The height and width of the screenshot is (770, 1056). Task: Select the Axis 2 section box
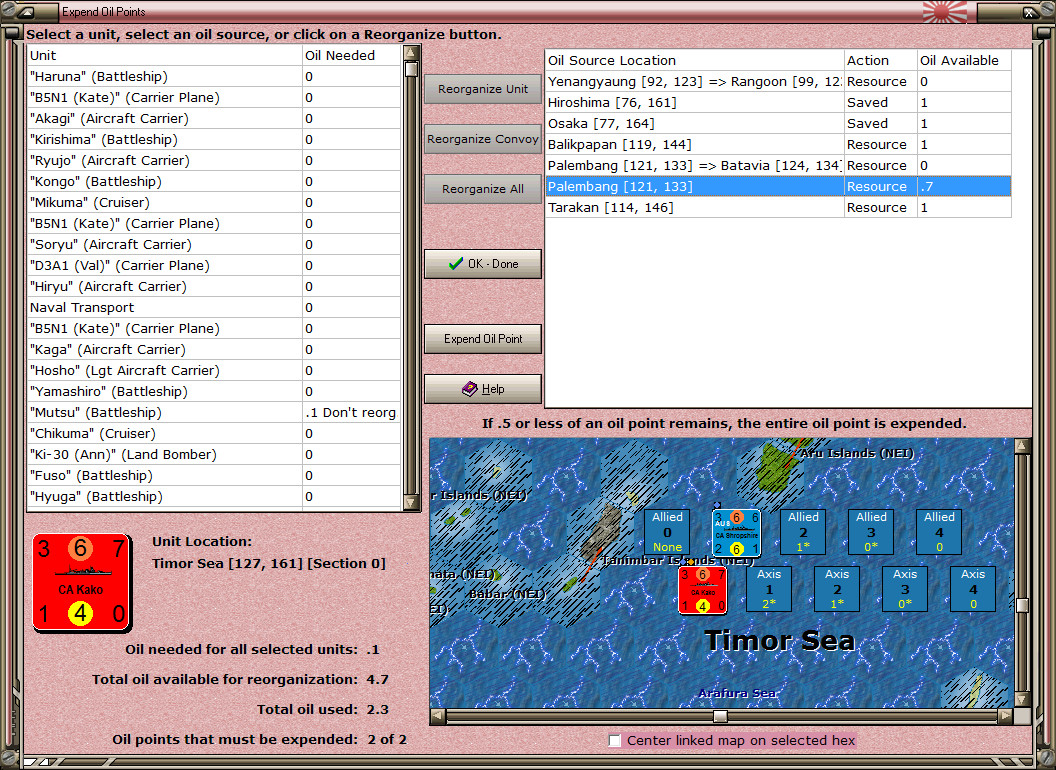coord(836,589)
